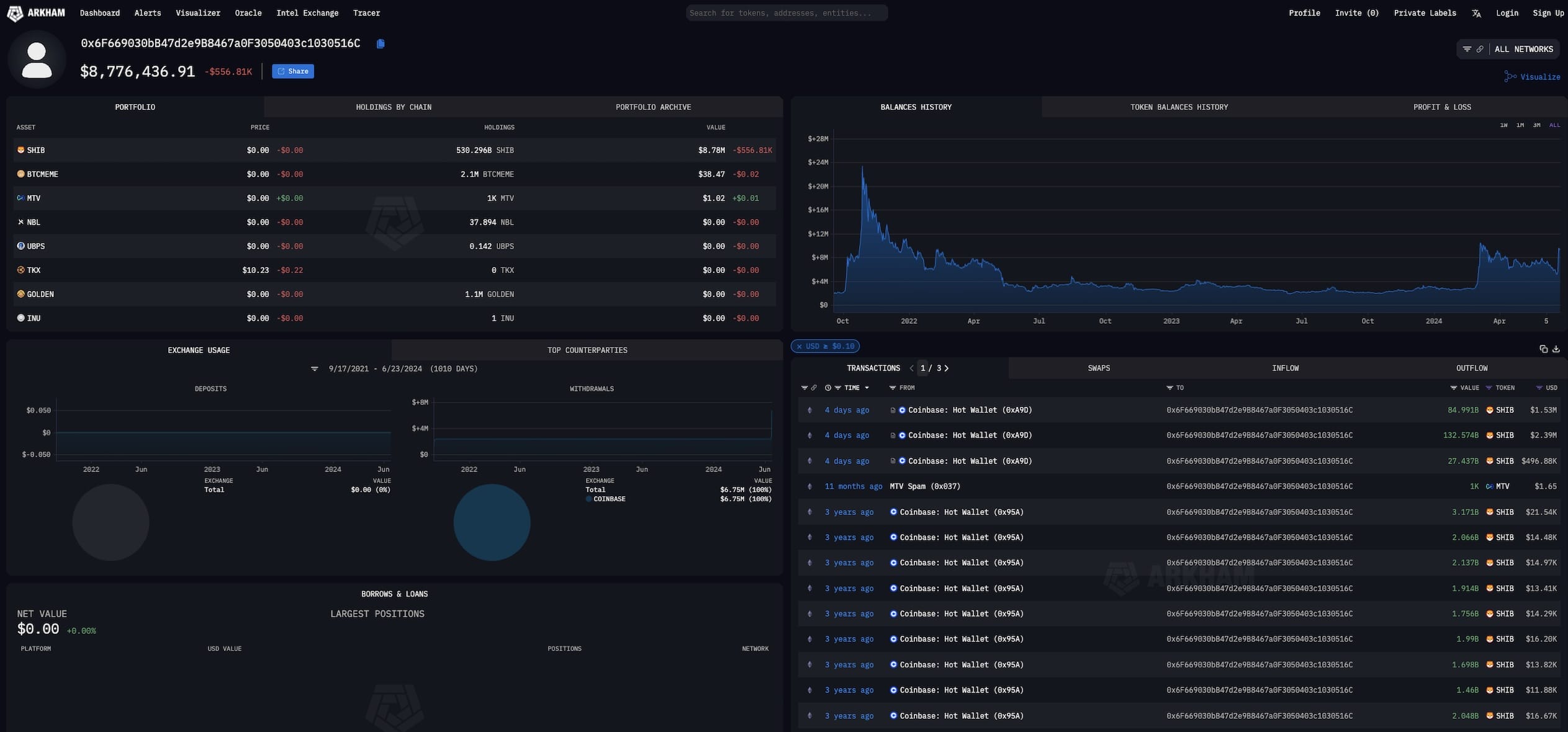Go to next transactions page
This screenshot has height=732, width=1568.
[x=946, y=368]
